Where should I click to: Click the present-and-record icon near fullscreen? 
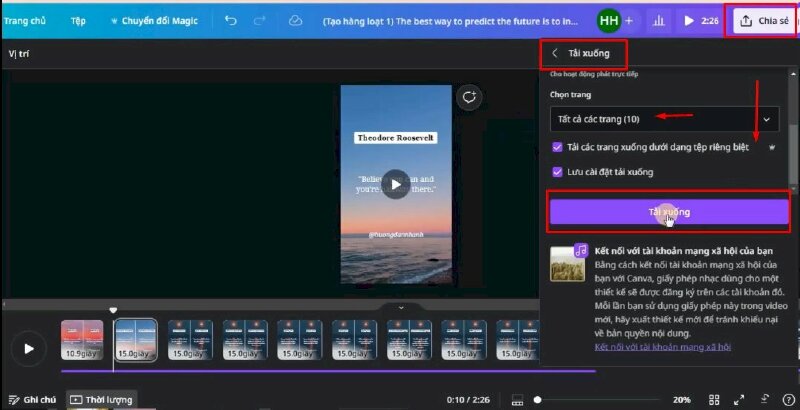click(x=764, y=399)
